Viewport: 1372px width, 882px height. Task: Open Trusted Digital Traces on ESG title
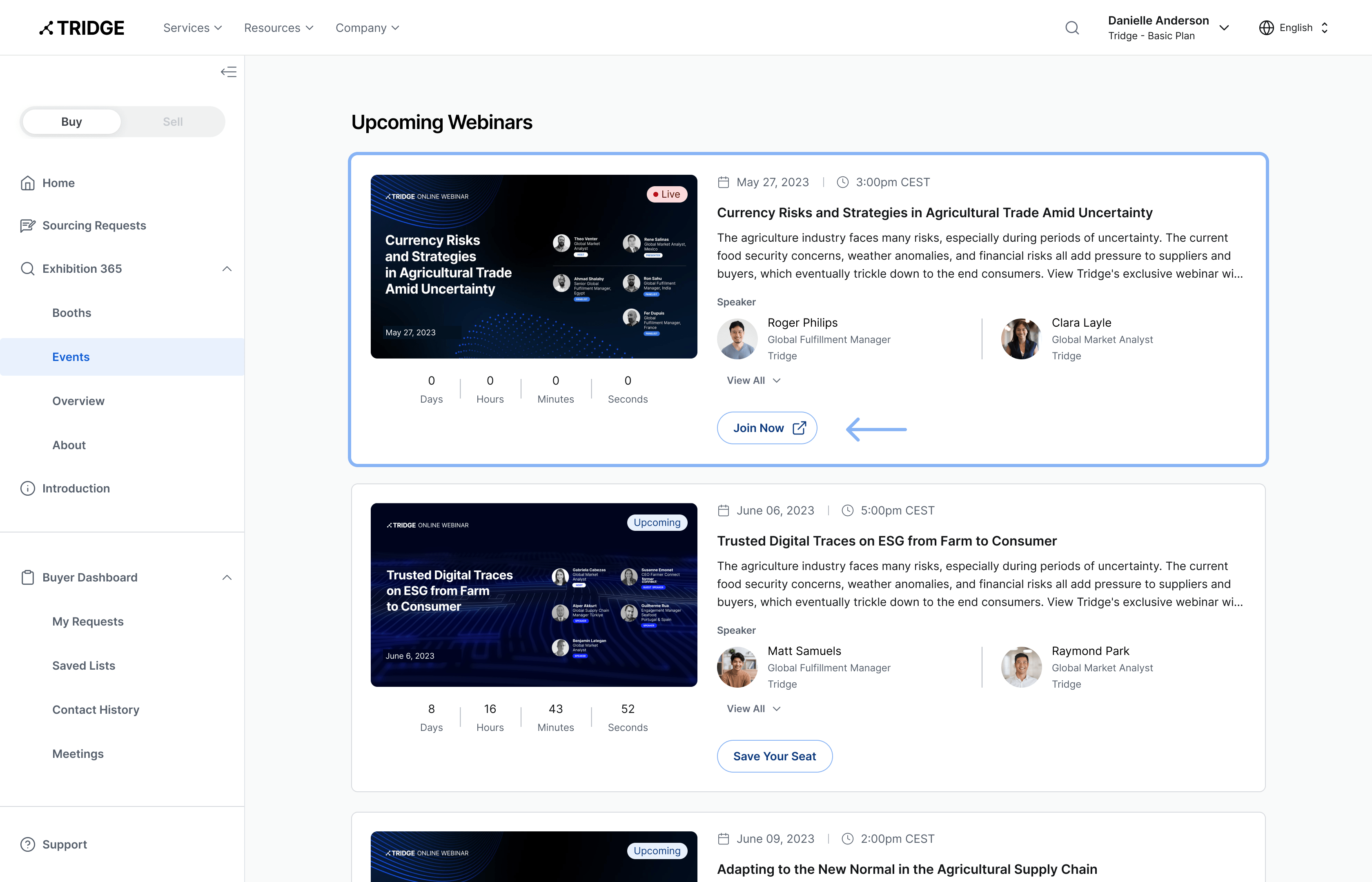[886, 541]
